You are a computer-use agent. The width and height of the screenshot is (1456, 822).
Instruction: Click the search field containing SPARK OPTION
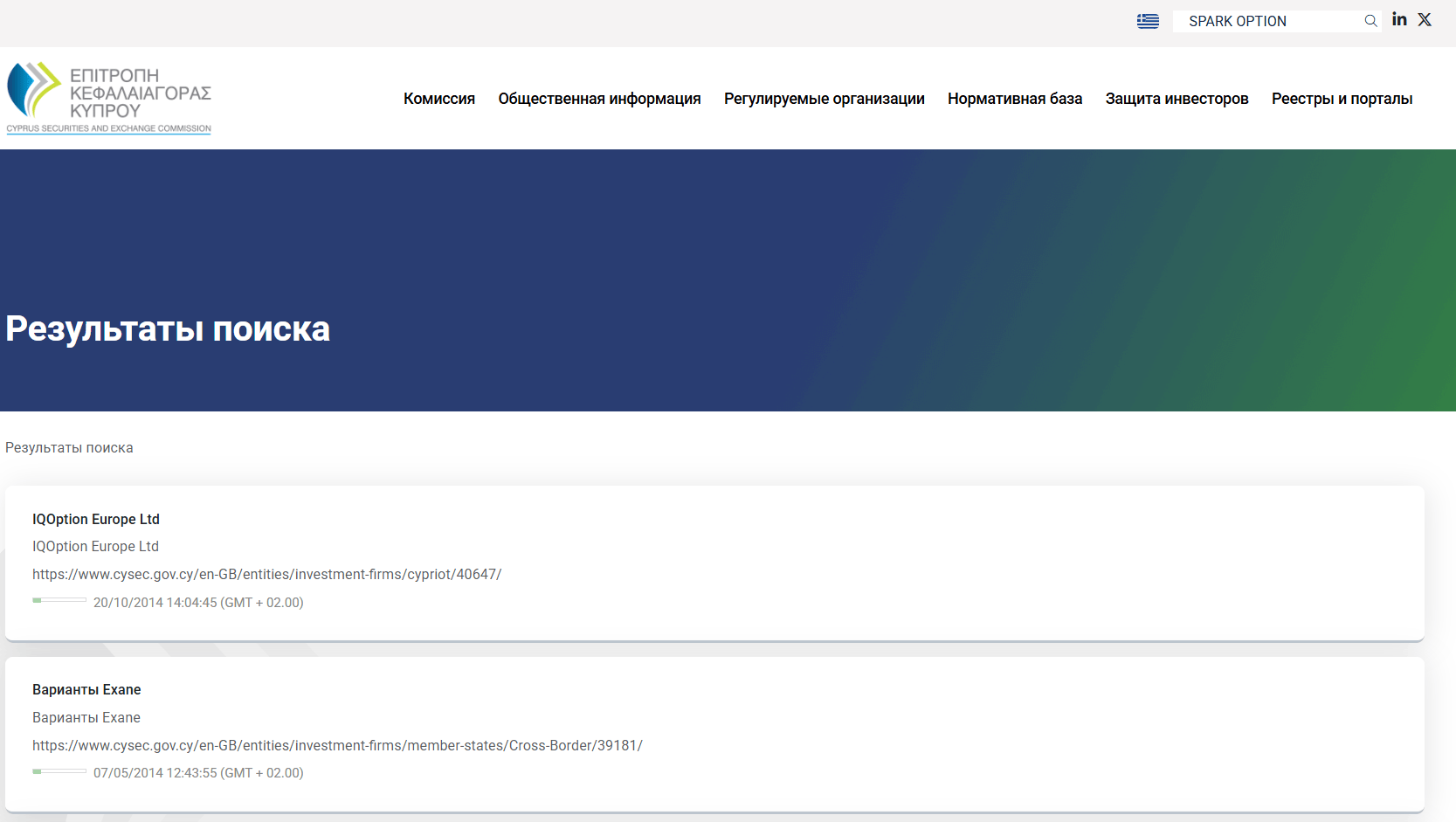coord(1266,21)
